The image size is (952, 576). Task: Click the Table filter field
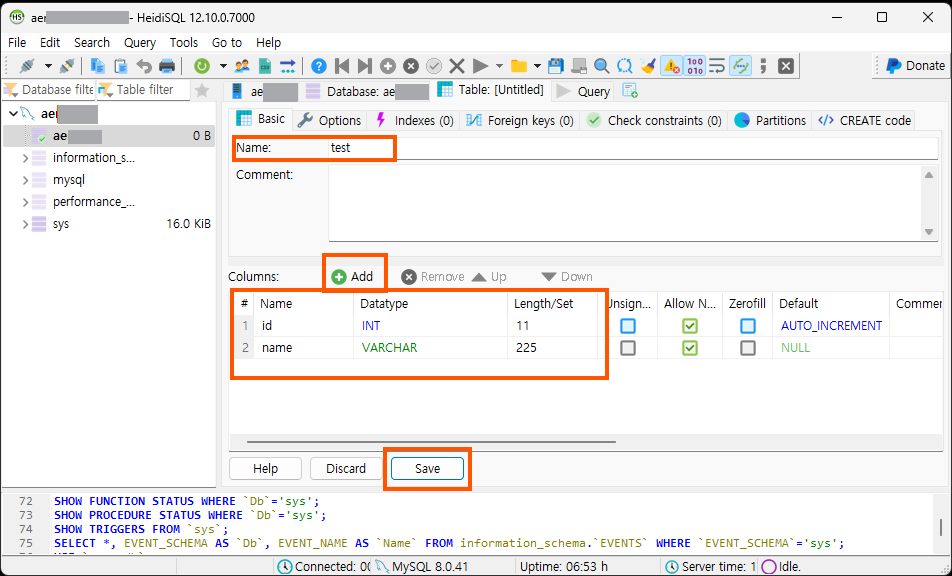coord(144,90)
